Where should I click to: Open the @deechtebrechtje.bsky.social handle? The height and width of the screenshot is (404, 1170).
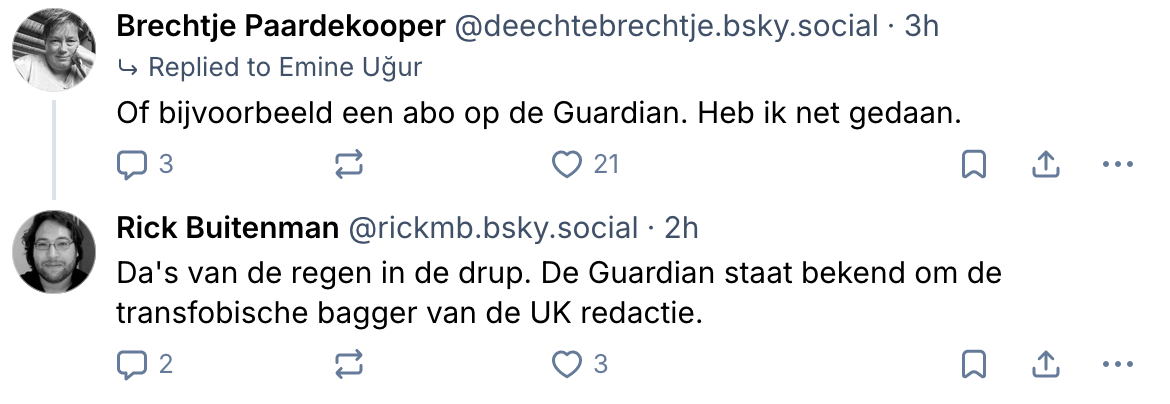pos(666,27)
